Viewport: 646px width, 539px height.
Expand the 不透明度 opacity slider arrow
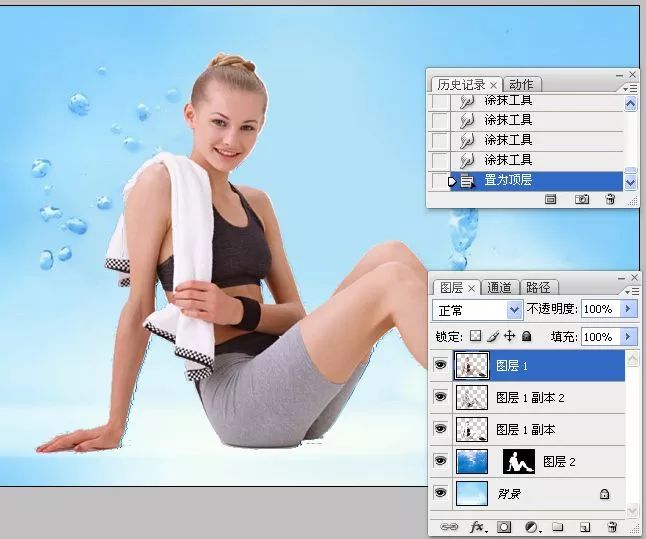pyautogui.click(x=628, y=309)
